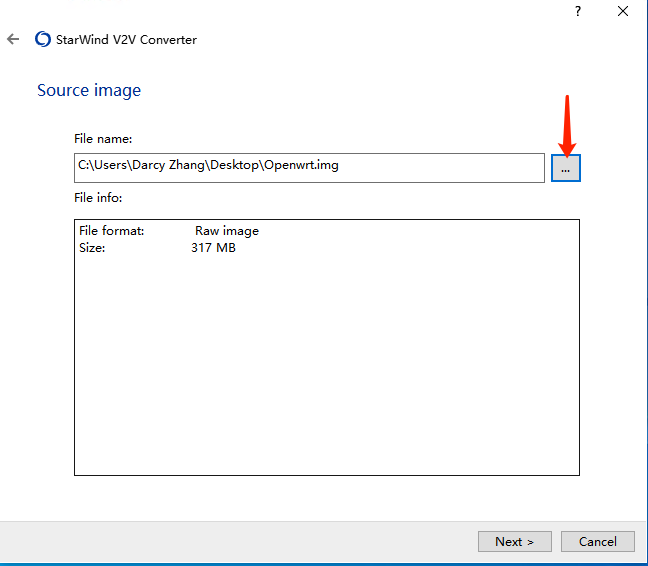
Task: Click the 'Source image' heading
Action: (89, 90)
